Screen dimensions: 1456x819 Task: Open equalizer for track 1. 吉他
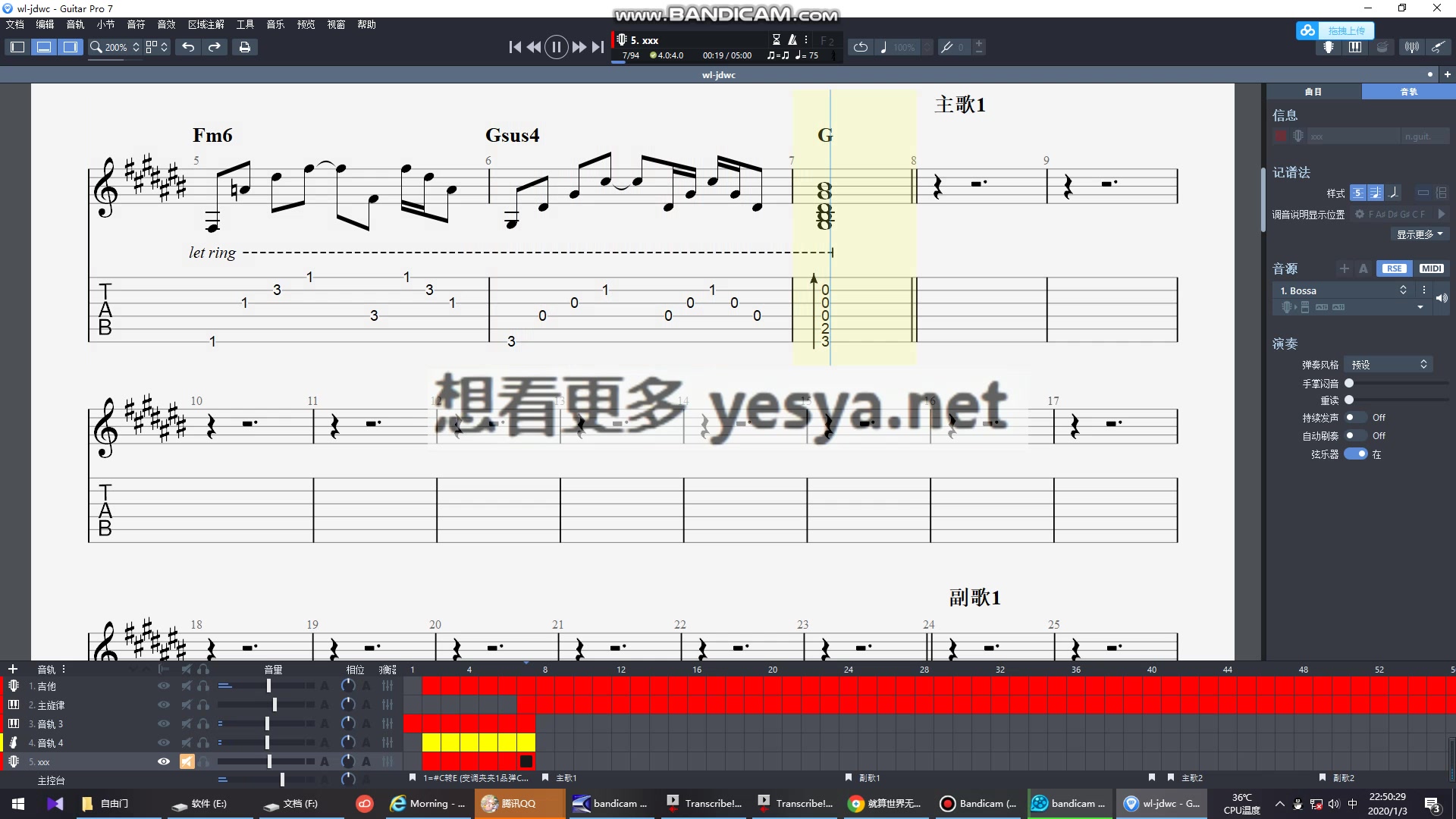388,686
